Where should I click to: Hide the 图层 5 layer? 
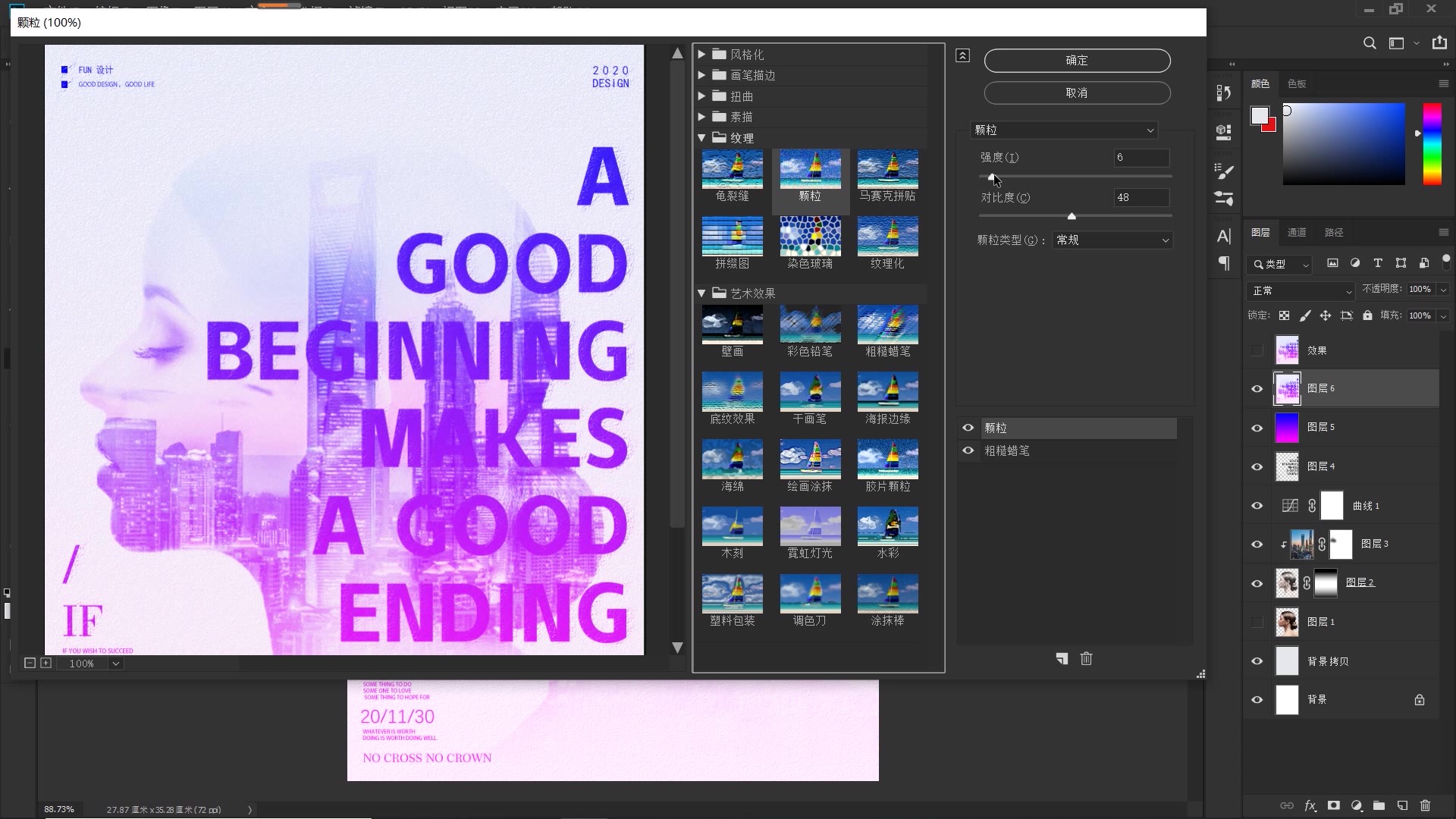1257,428
